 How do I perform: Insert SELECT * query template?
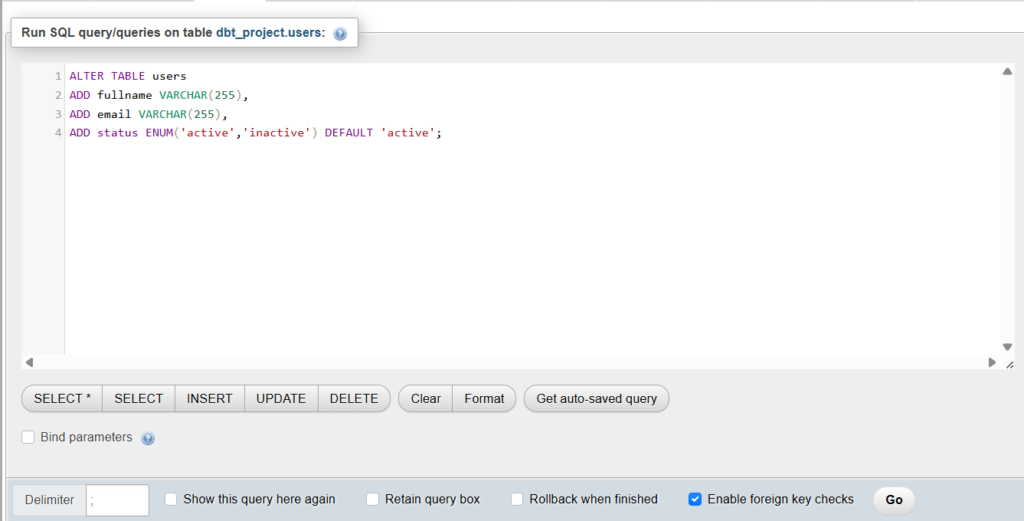tap(62, 398)
